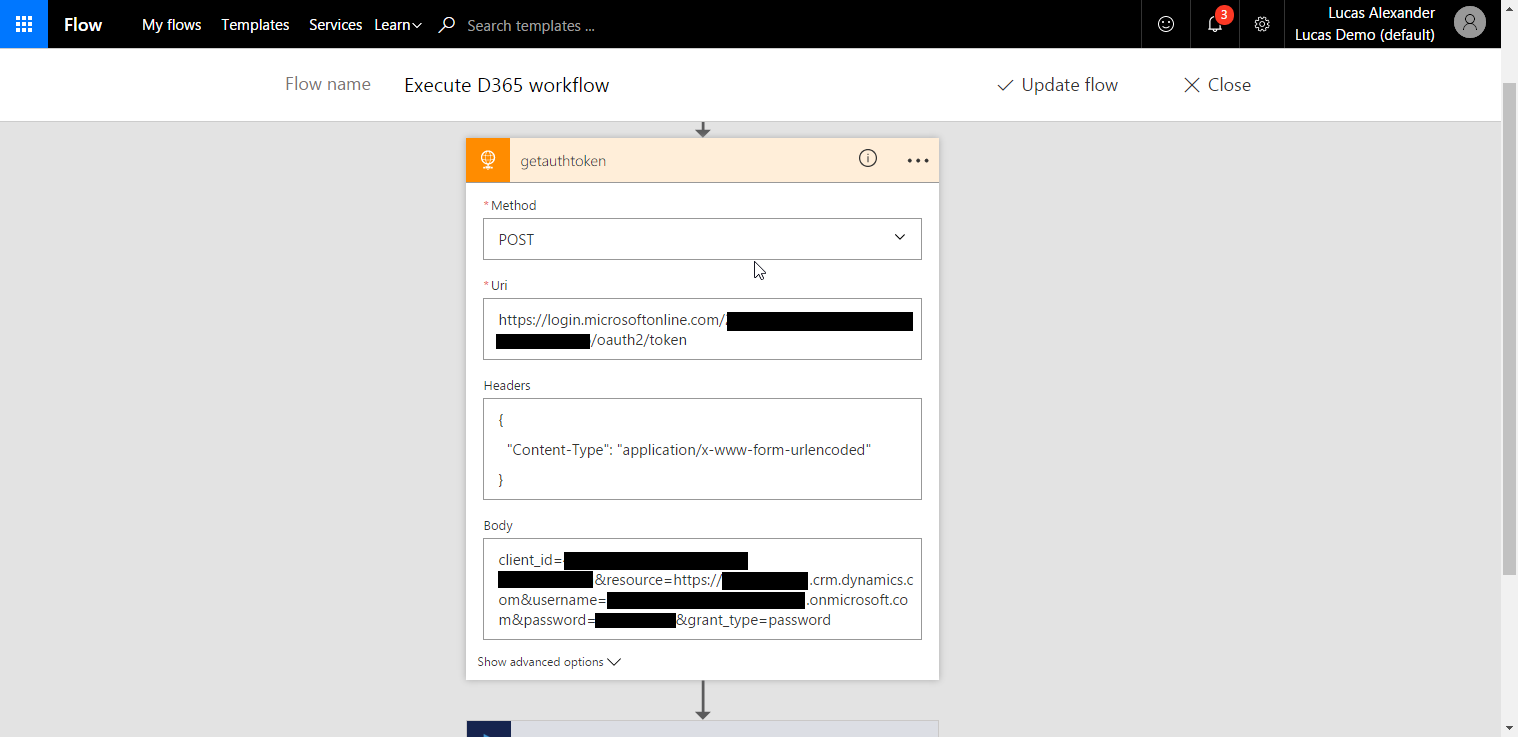Show info for getauthtoken action
The width and height of the screenshot is (1518, 737).
pos(868,159)
